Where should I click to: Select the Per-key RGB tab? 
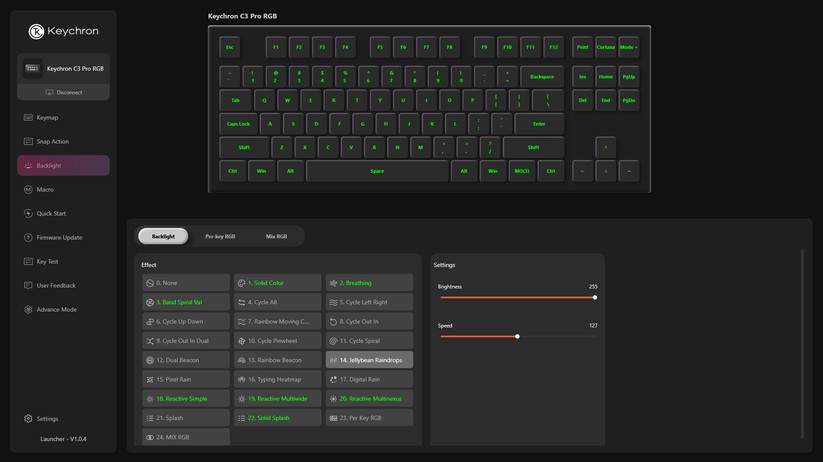click(x=220, y=237)
